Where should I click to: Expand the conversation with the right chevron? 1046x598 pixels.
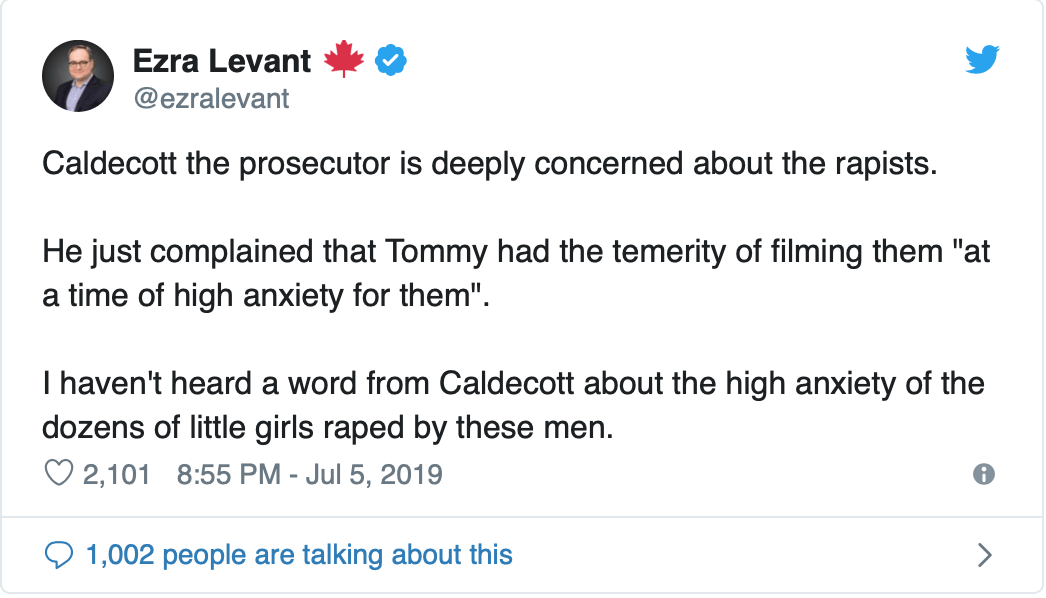click(x=985, y=555)
